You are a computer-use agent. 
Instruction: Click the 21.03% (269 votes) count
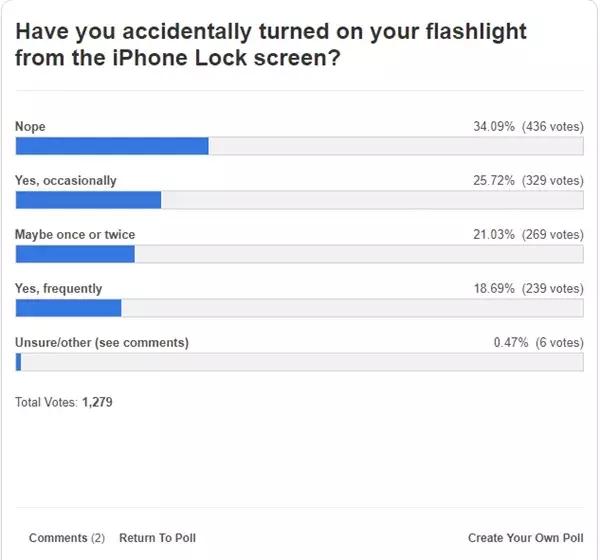527,235
